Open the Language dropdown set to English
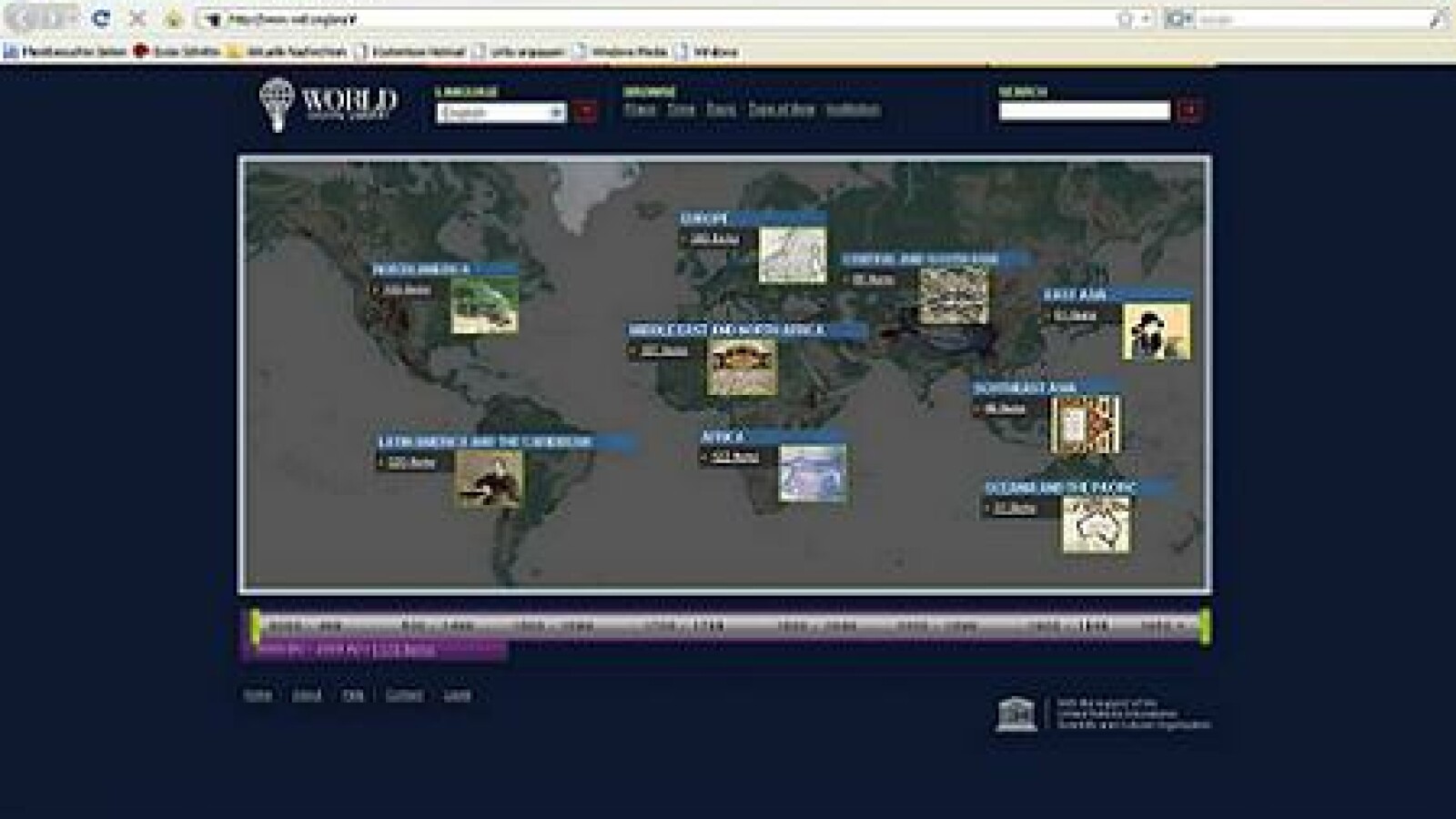1456x819 pixels. point(500,113)
